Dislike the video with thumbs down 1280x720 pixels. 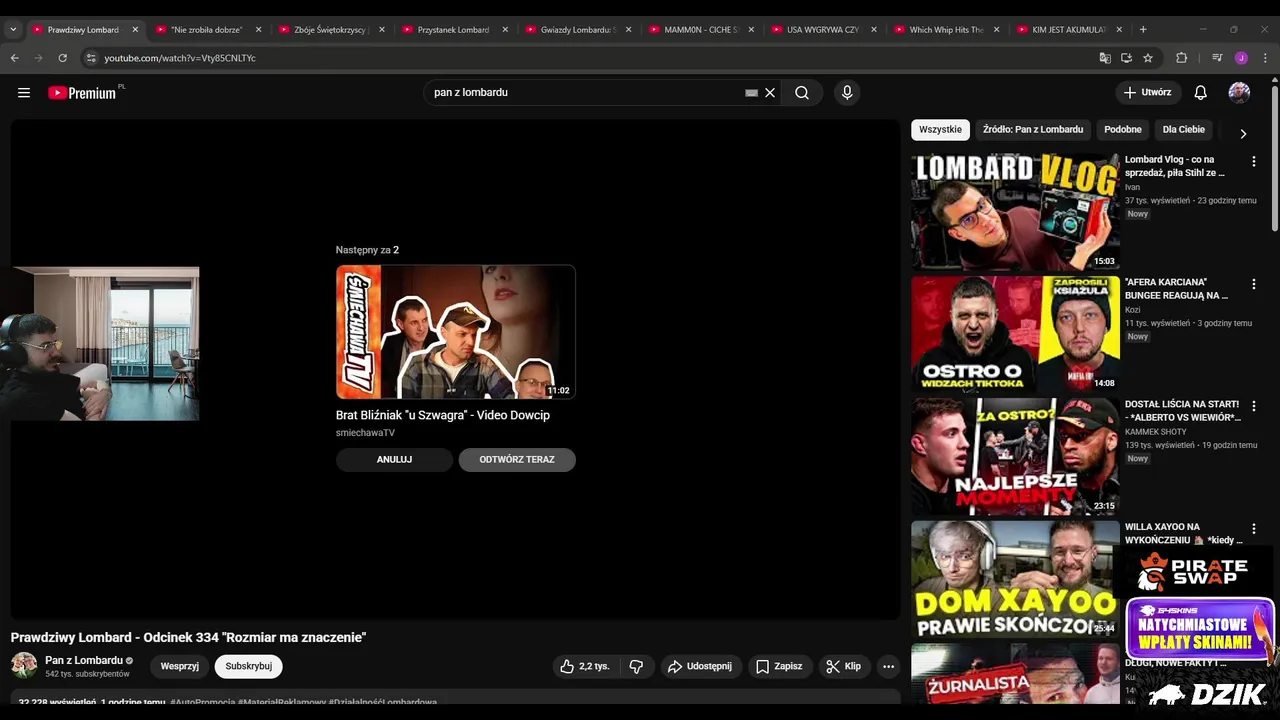click(x=636, y=666)
